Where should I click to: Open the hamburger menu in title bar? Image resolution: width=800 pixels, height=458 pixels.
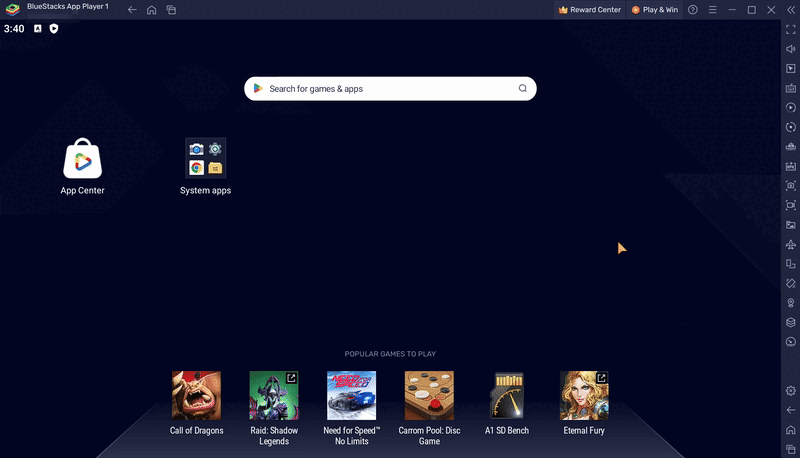click(x=713, y=10)
